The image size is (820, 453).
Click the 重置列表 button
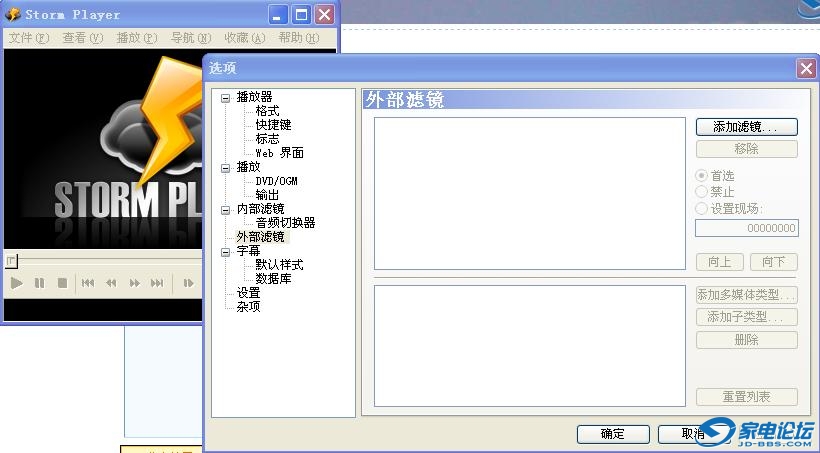(x=747, y=397)
